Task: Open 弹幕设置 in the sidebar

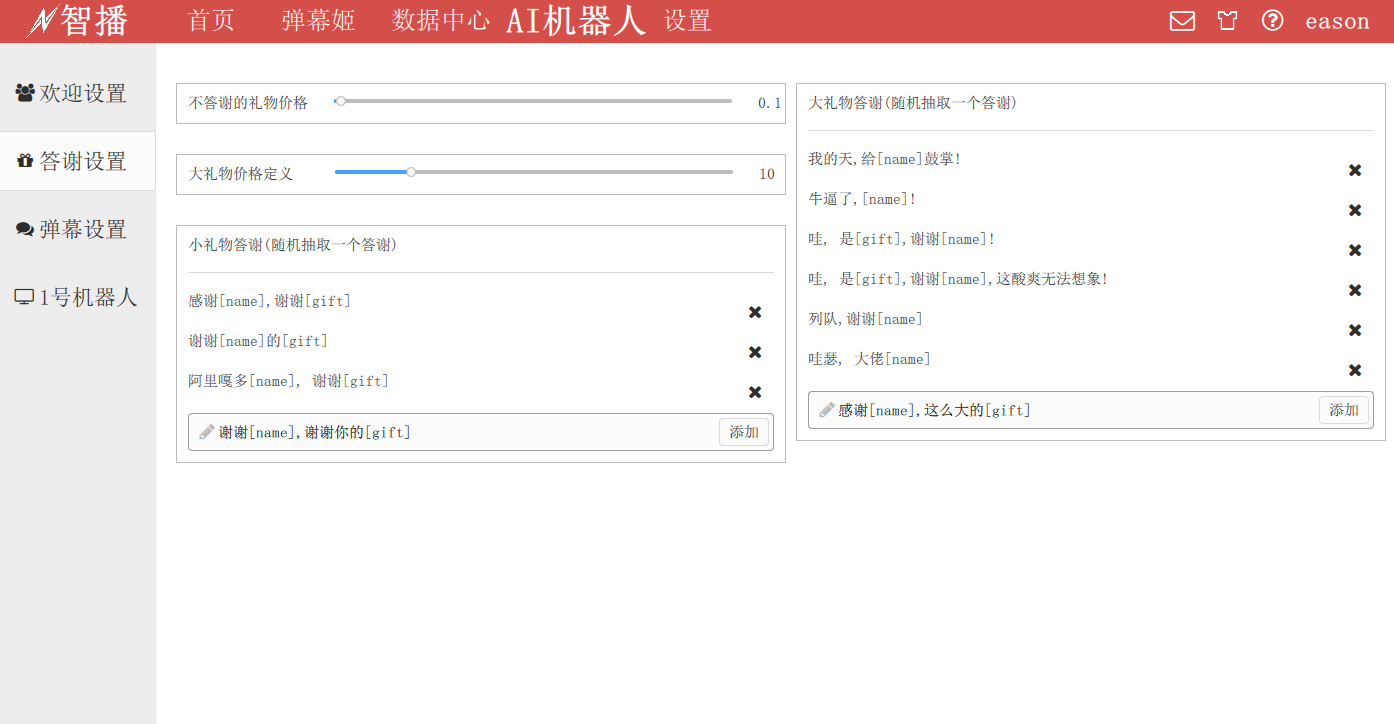Action: point(78,229)
